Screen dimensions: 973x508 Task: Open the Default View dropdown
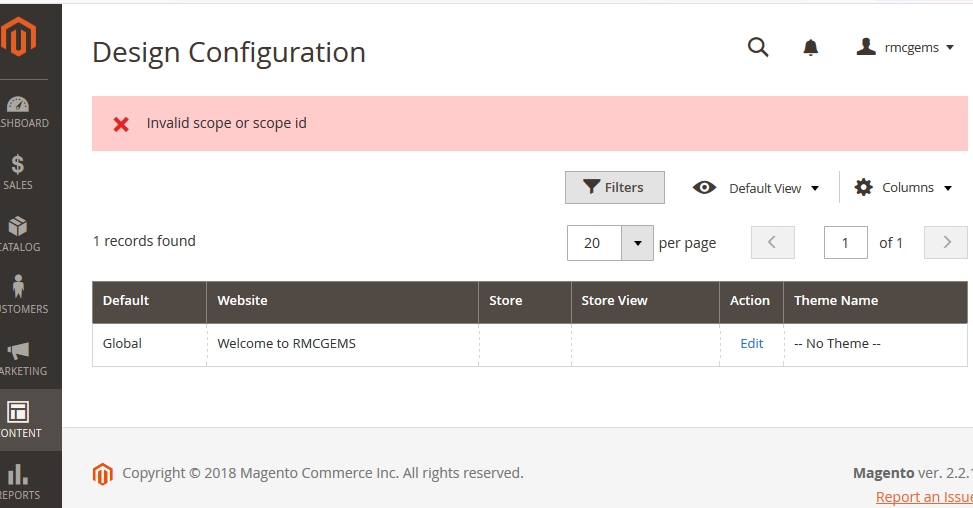756,188
